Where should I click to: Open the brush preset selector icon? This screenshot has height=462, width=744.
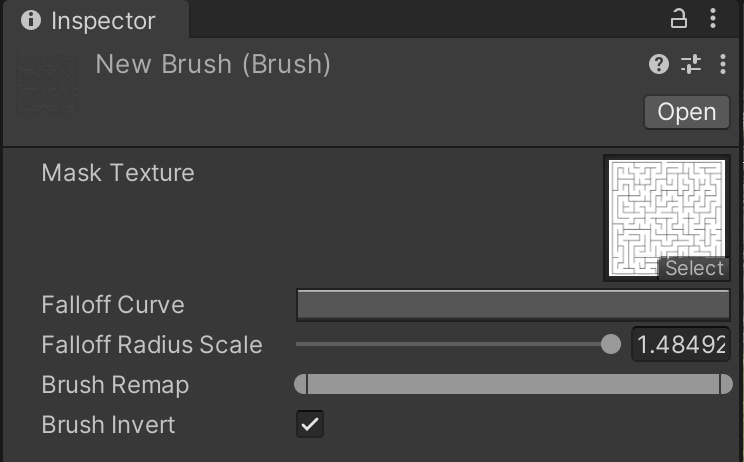click(691, 65)
